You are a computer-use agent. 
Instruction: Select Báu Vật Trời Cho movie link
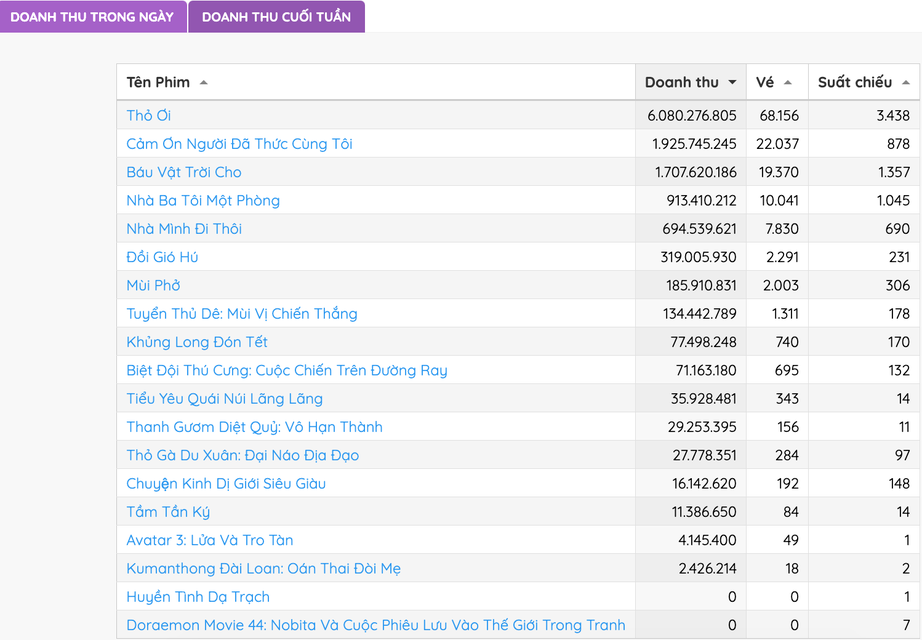(184, 172)
